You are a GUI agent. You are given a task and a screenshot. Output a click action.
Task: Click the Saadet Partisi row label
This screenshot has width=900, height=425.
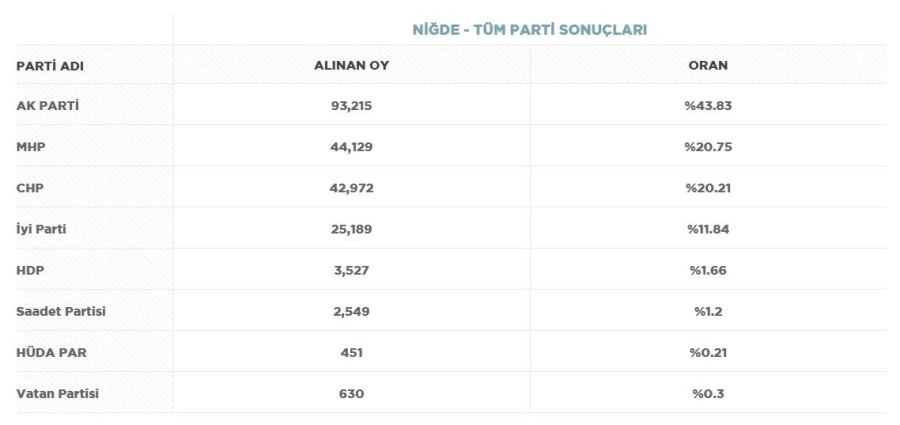[61, 312]
